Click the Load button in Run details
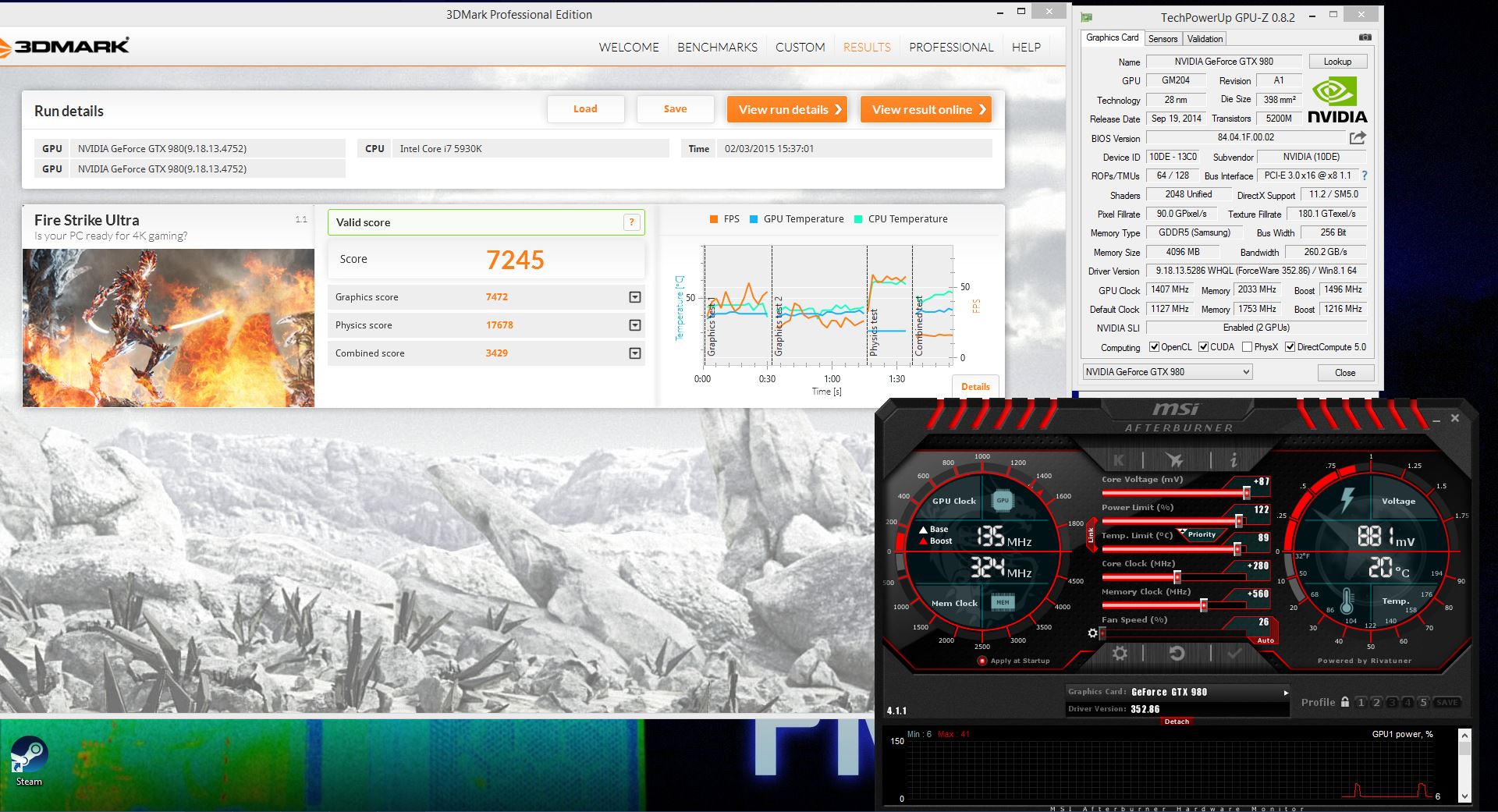This screenshot has width=1498, height=812. click(585, 109)
